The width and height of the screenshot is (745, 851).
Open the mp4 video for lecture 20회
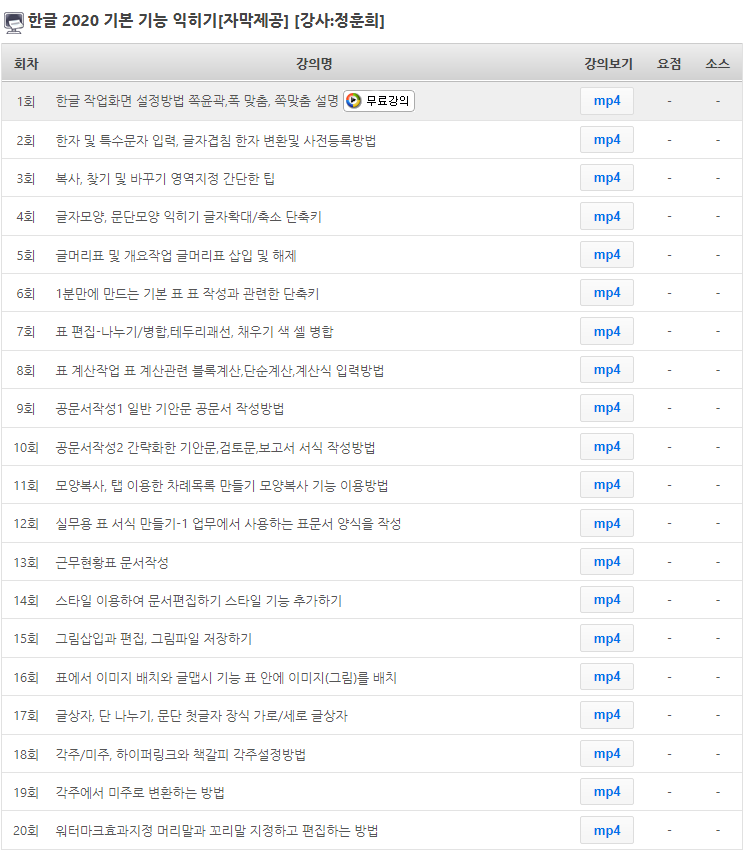click(x=607, y=831)
